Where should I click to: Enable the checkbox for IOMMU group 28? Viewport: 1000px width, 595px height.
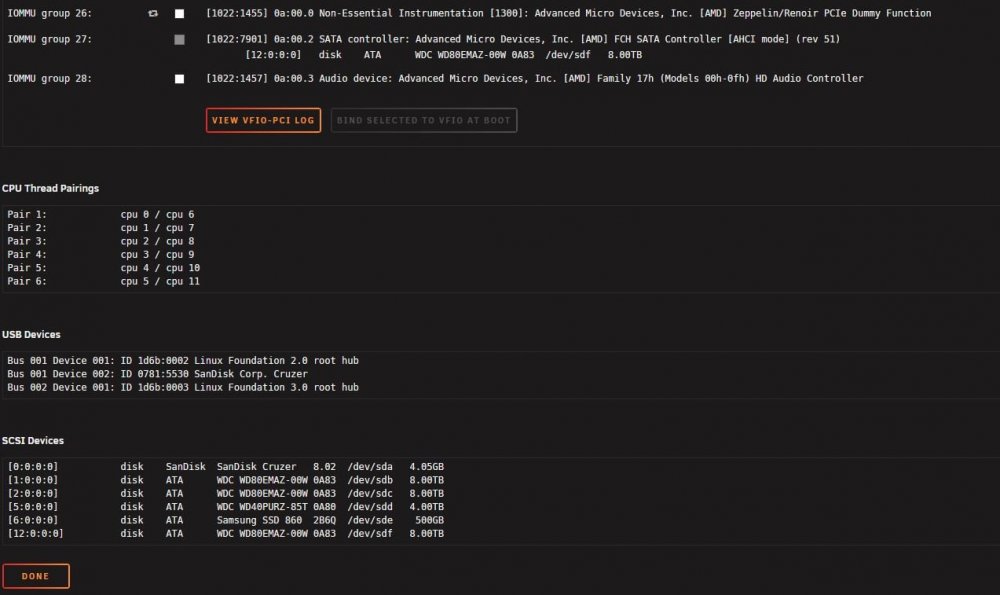tap(179, 79)
